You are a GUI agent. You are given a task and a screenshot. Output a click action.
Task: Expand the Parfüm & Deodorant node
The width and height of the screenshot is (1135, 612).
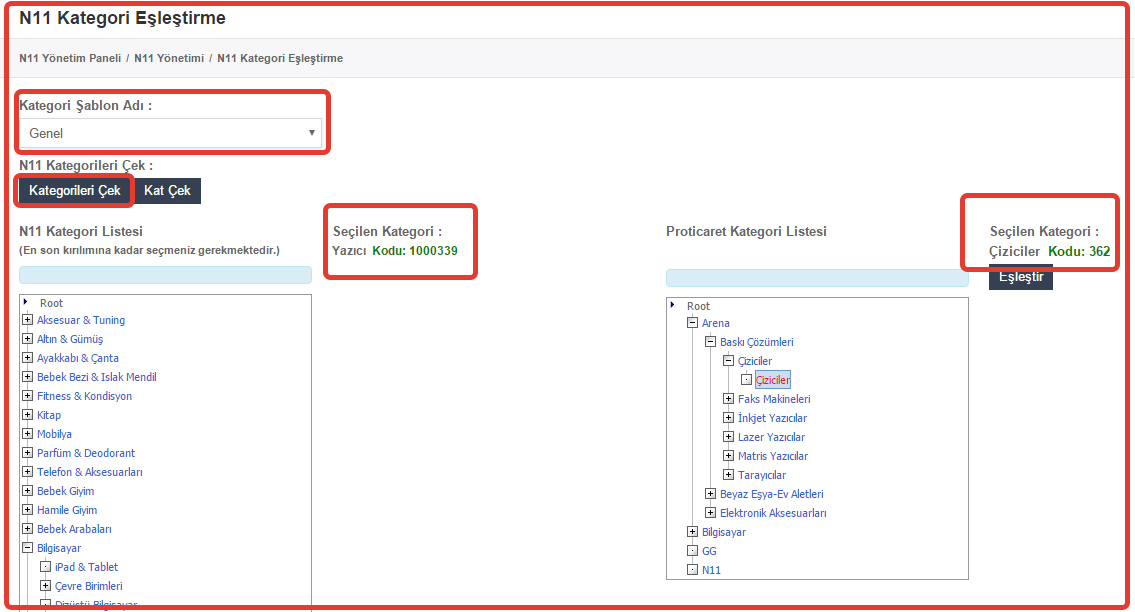28,453
